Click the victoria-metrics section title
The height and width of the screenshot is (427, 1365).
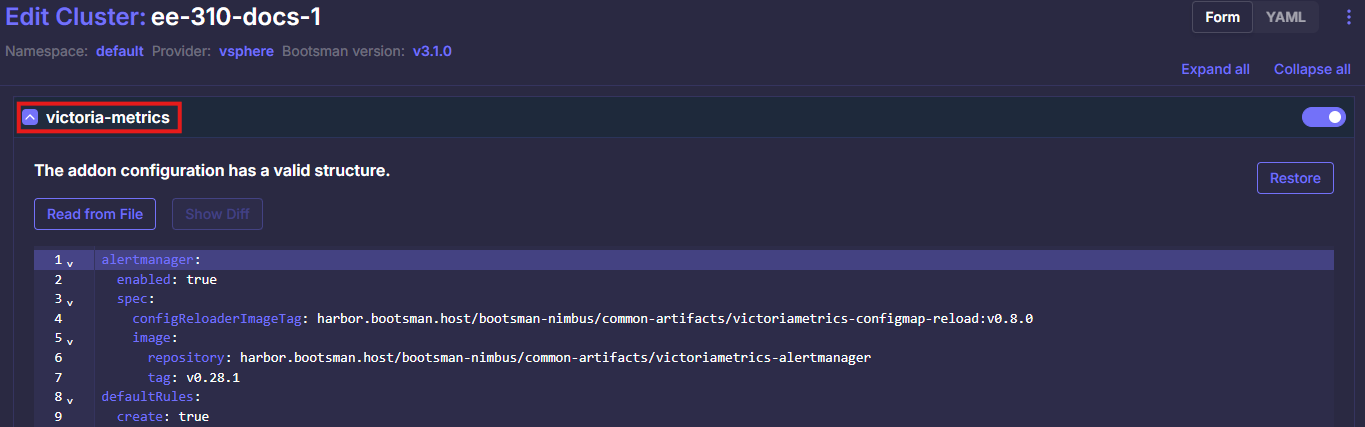108,118
